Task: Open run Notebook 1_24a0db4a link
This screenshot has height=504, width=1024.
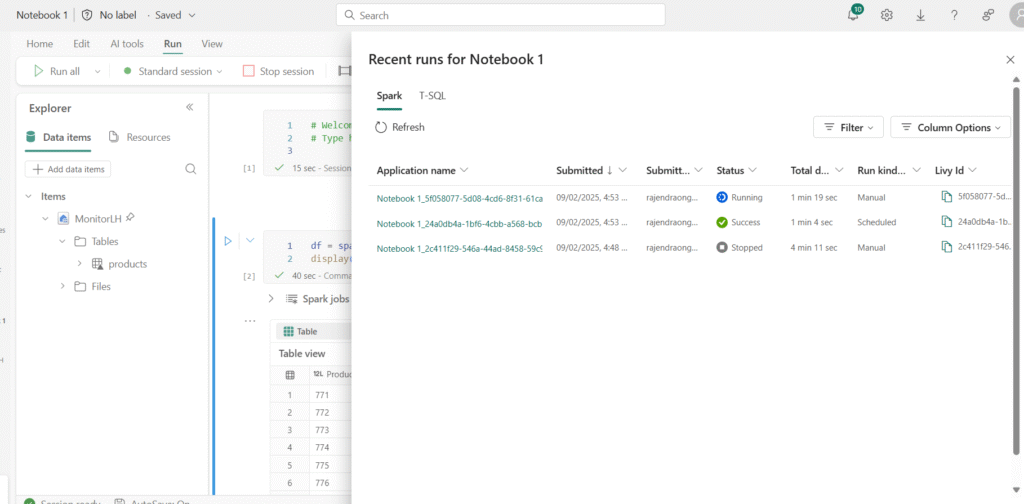Action: click(460, 223)
